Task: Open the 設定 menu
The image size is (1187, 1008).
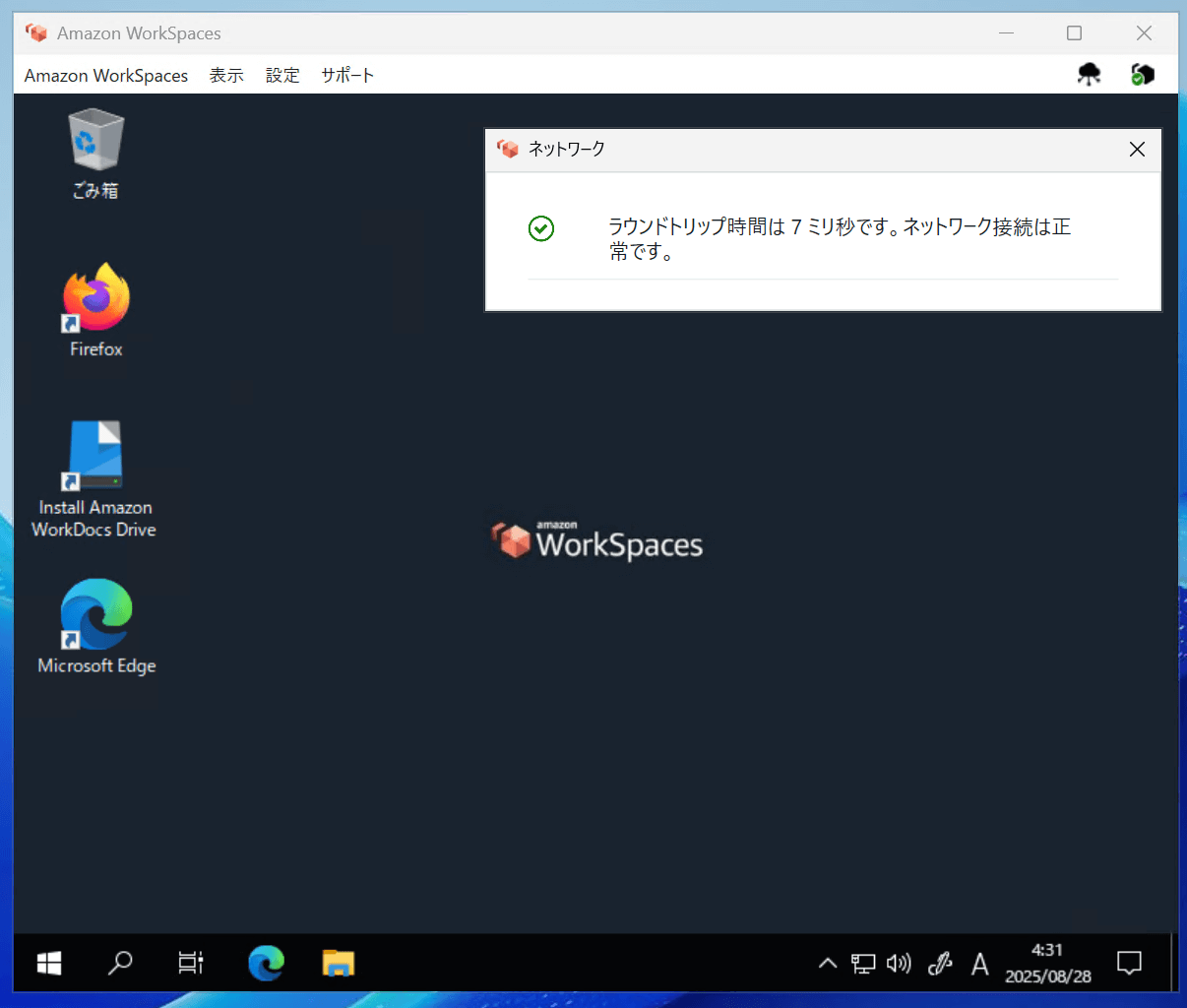Action: [x=282, y=76]
